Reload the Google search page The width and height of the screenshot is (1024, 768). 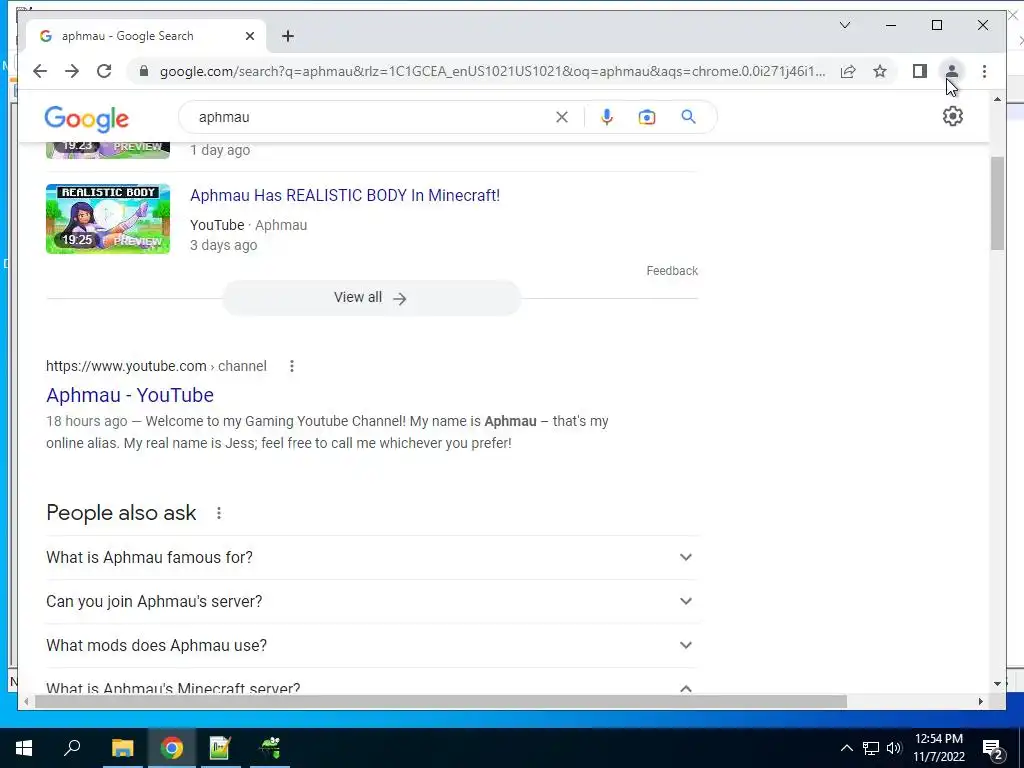click(104, 71)
